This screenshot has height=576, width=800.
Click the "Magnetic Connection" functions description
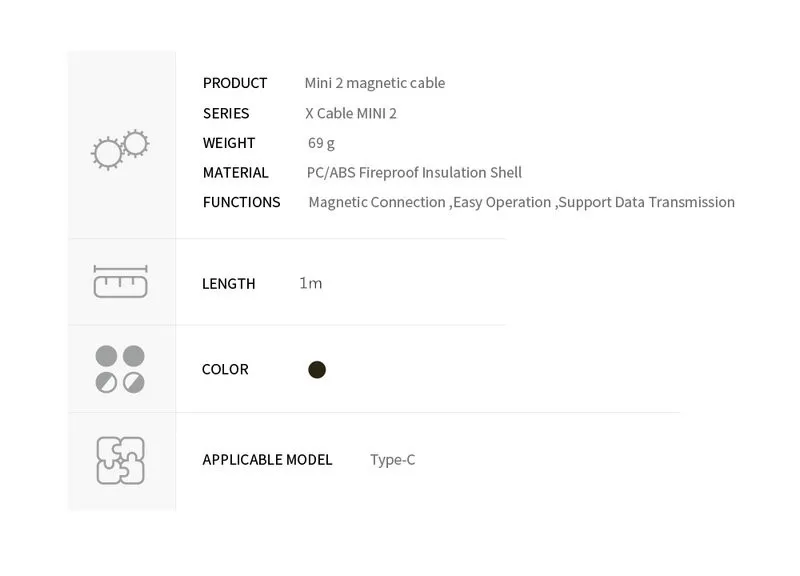tap(377, 202)
